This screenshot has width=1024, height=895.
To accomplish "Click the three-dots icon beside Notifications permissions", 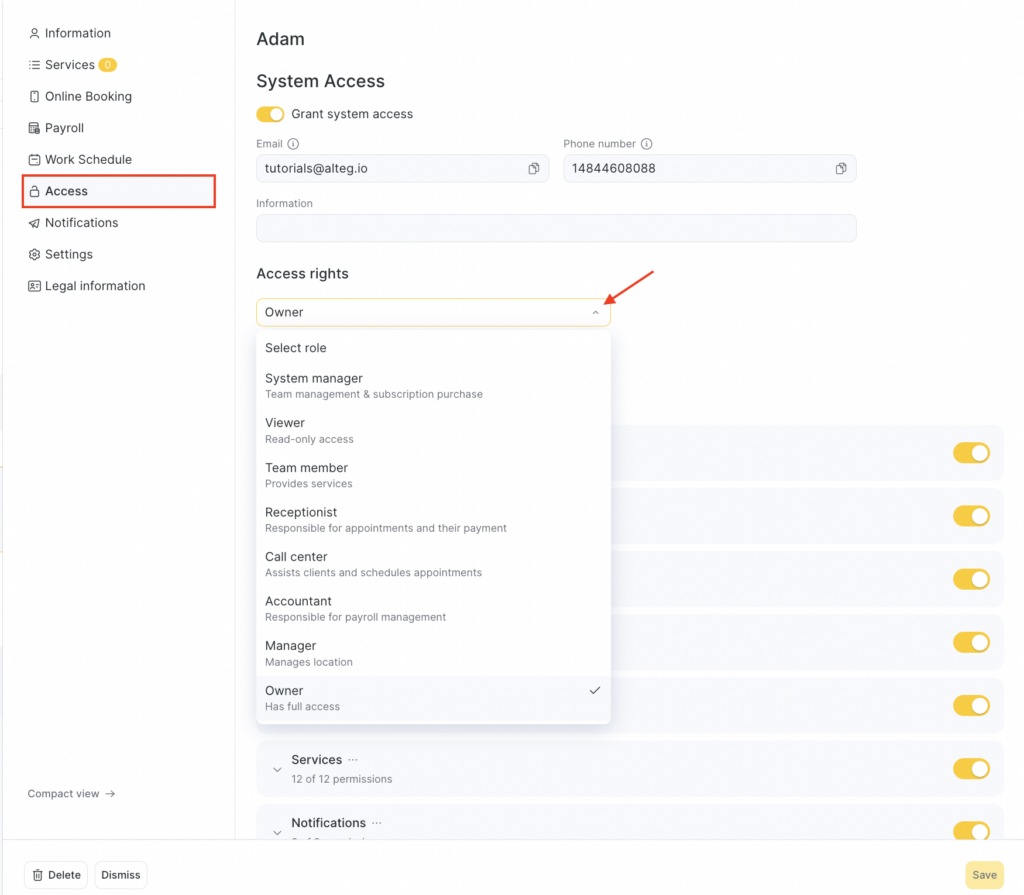I will 377,823.
